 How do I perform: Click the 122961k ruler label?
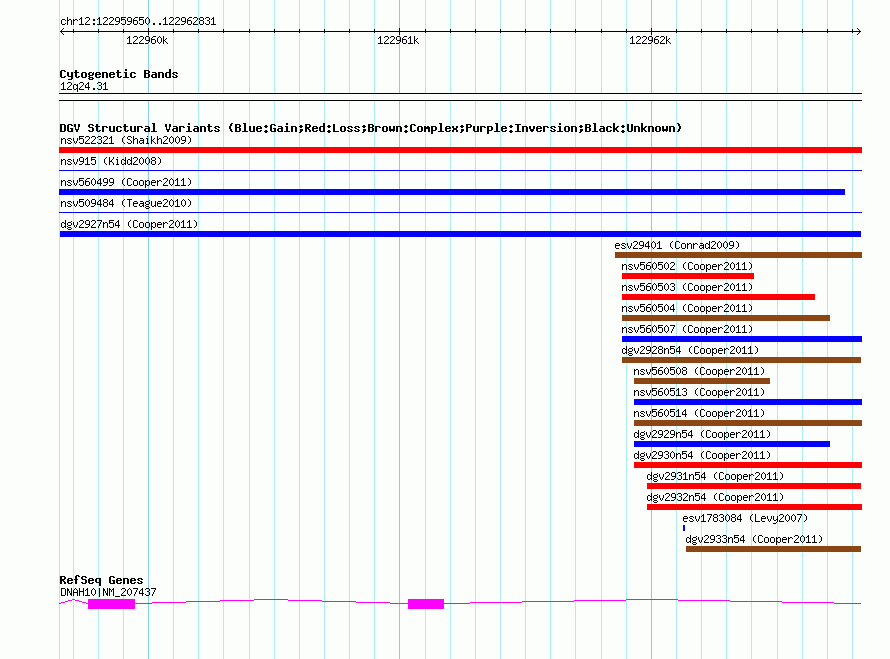[x=398, y=40]
